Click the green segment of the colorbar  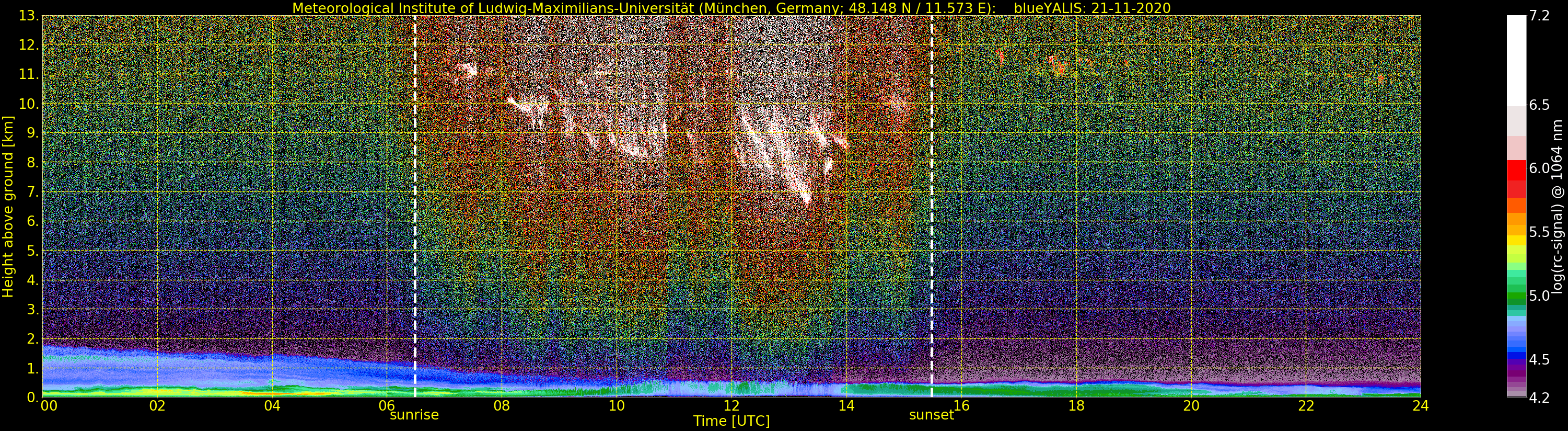click(1516, 296)
